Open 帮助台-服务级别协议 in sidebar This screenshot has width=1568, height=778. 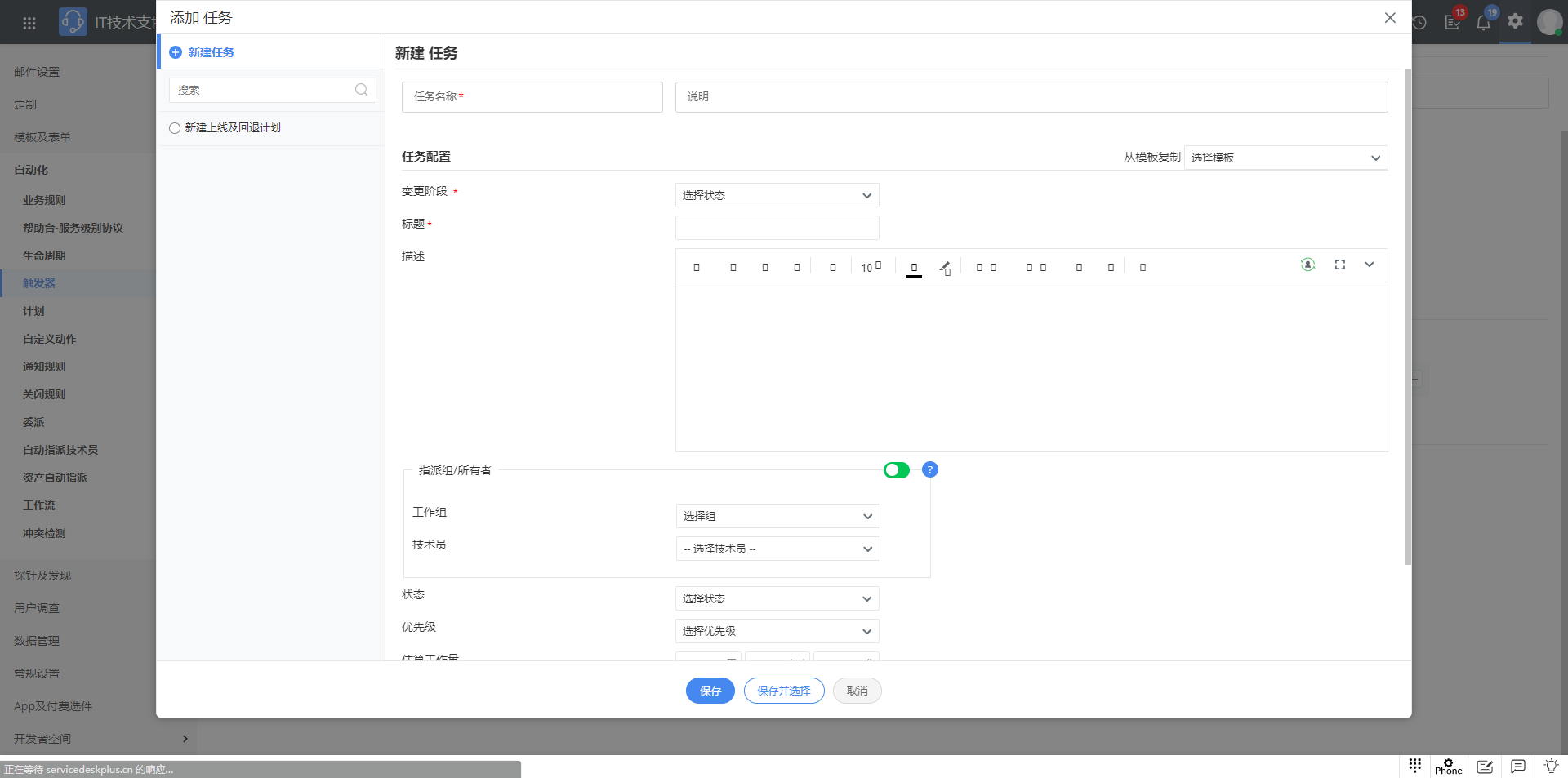pyautogui.click(x=73, y=228)
